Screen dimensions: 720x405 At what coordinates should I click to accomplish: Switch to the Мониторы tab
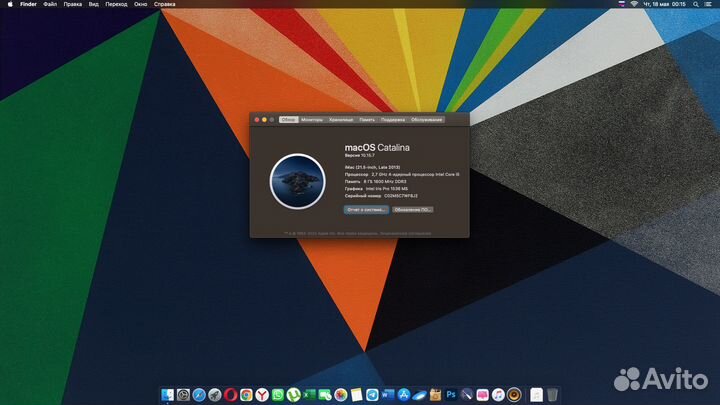[312, 119]
